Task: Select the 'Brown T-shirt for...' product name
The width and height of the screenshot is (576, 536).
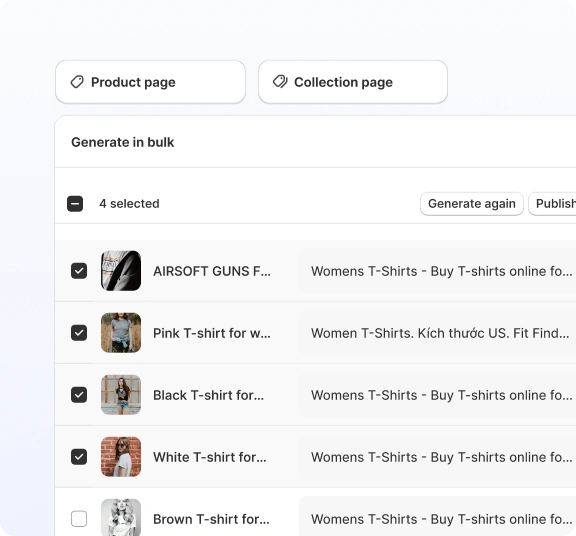Action: [211, 519]
